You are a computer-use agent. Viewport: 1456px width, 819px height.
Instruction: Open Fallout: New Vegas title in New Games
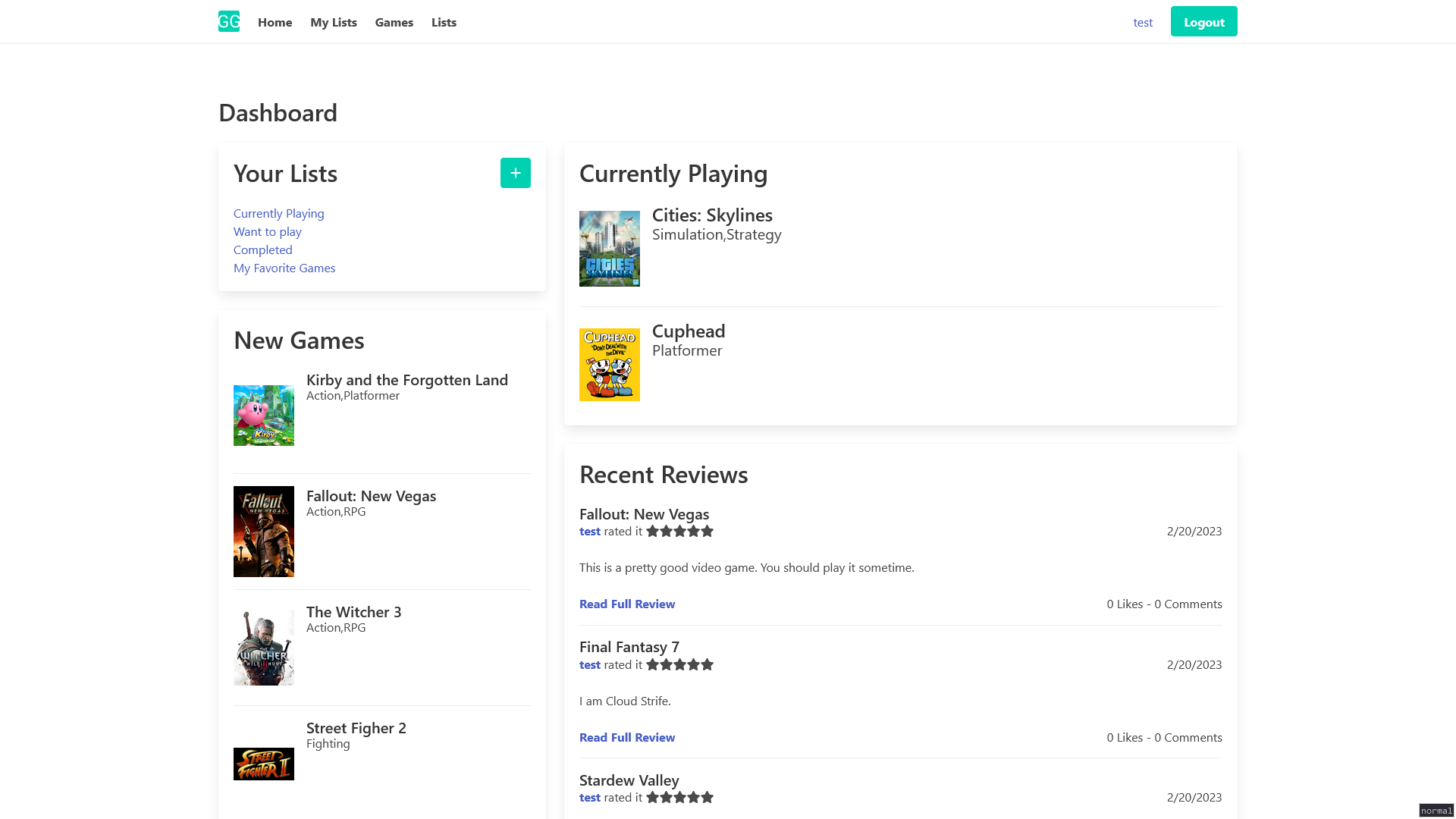[x=371, y=496]
